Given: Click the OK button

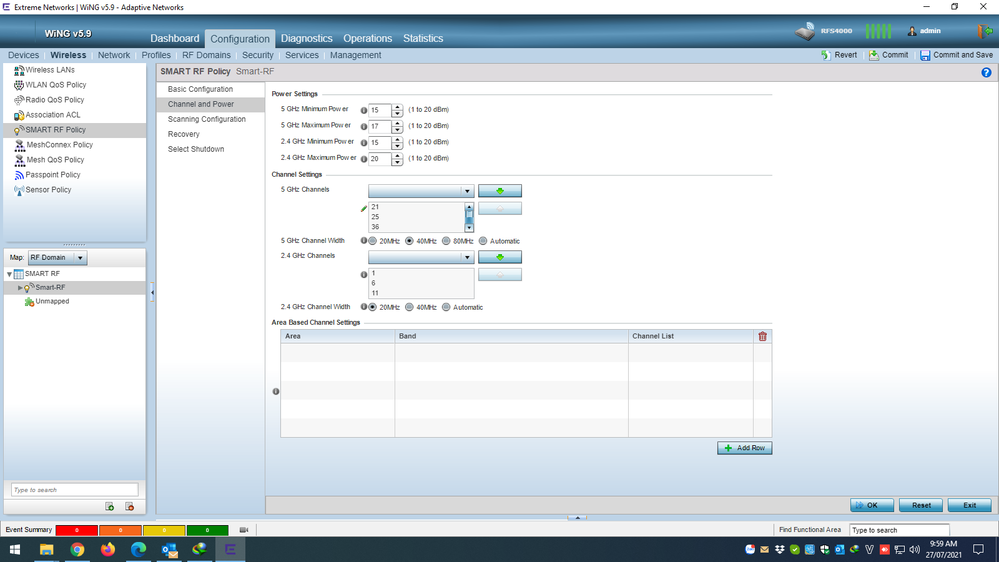Looking at the screenshot, I should point(872,505).
